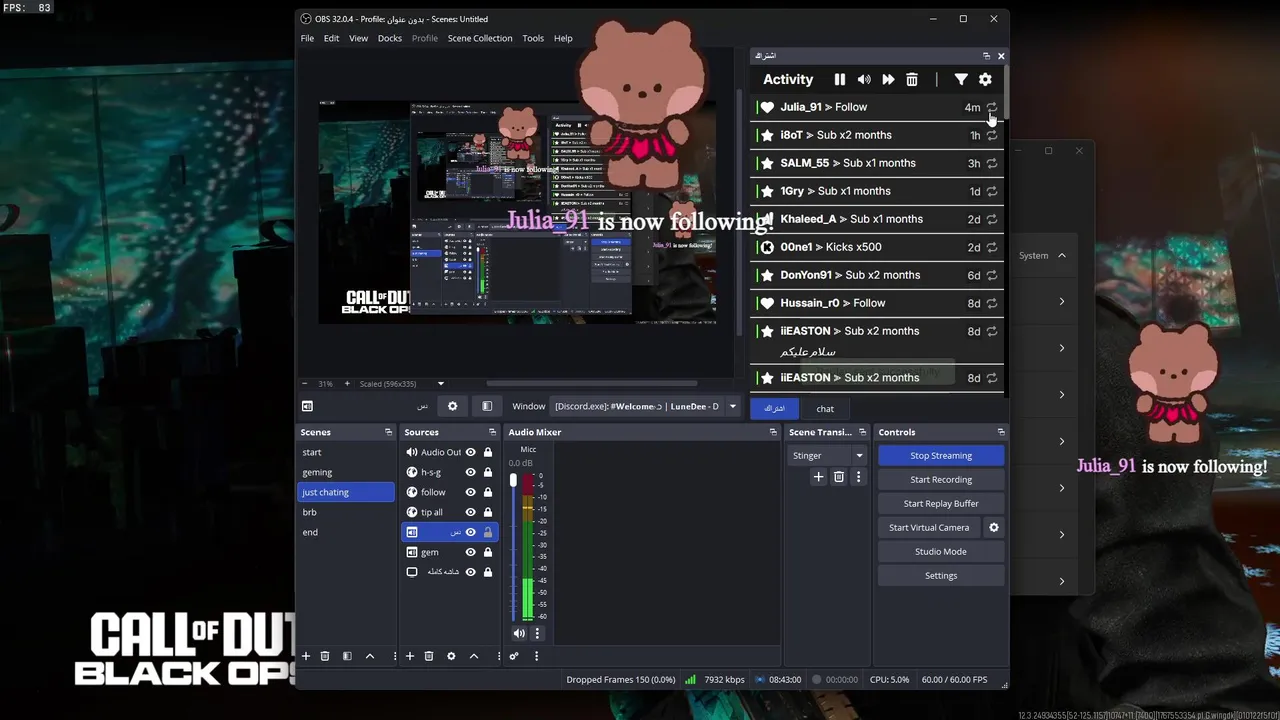Click Start Replay Buffer button
Viewport: 1280px width, 720px height.
point(941,503)
